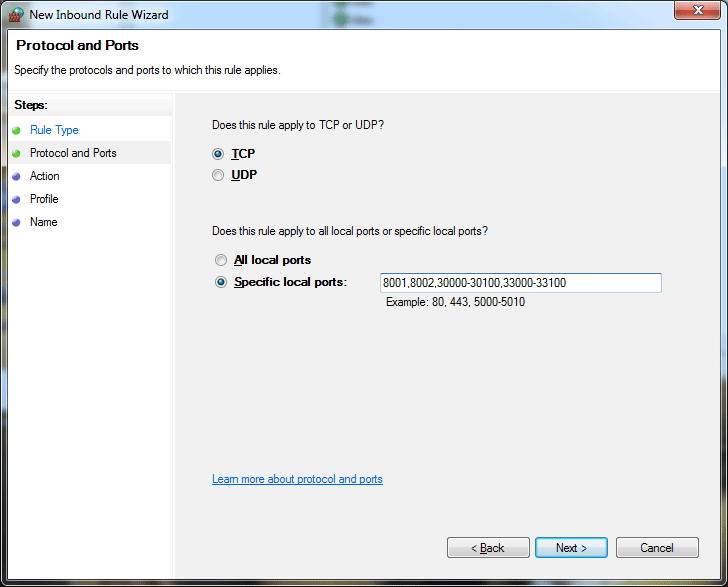Select the Profile step in sidebar
The height and width of the screenshot is (587, 728).
click(x=44, y=199)
